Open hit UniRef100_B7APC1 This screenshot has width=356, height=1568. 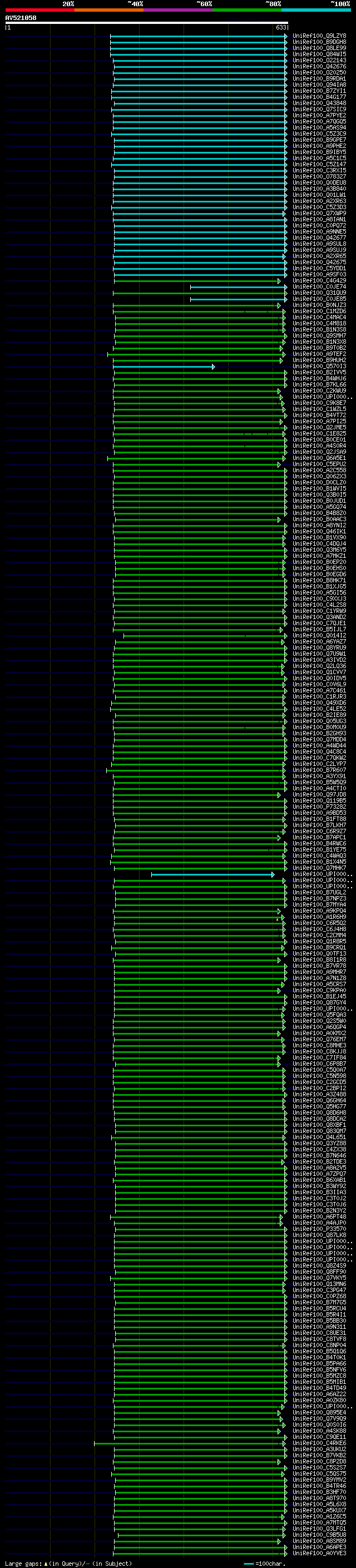[x=319, y=838]
